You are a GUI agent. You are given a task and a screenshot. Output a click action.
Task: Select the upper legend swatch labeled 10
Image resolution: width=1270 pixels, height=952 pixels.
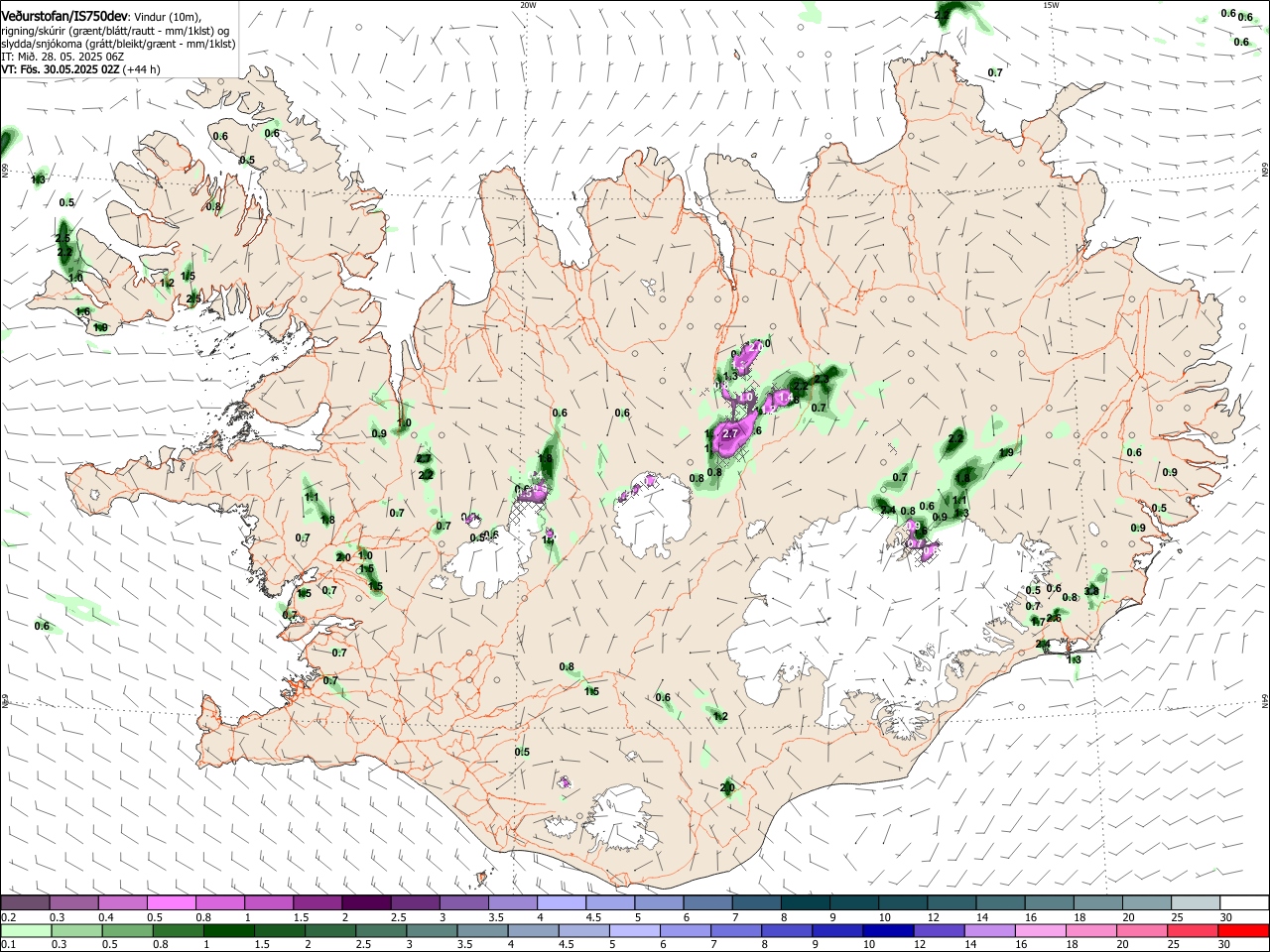click(x=904, y=902)
